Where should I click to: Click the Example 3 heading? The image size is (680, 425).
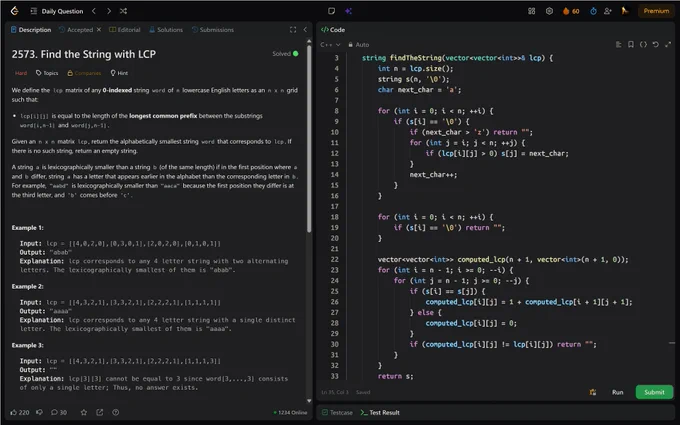(x=27, y=345)
